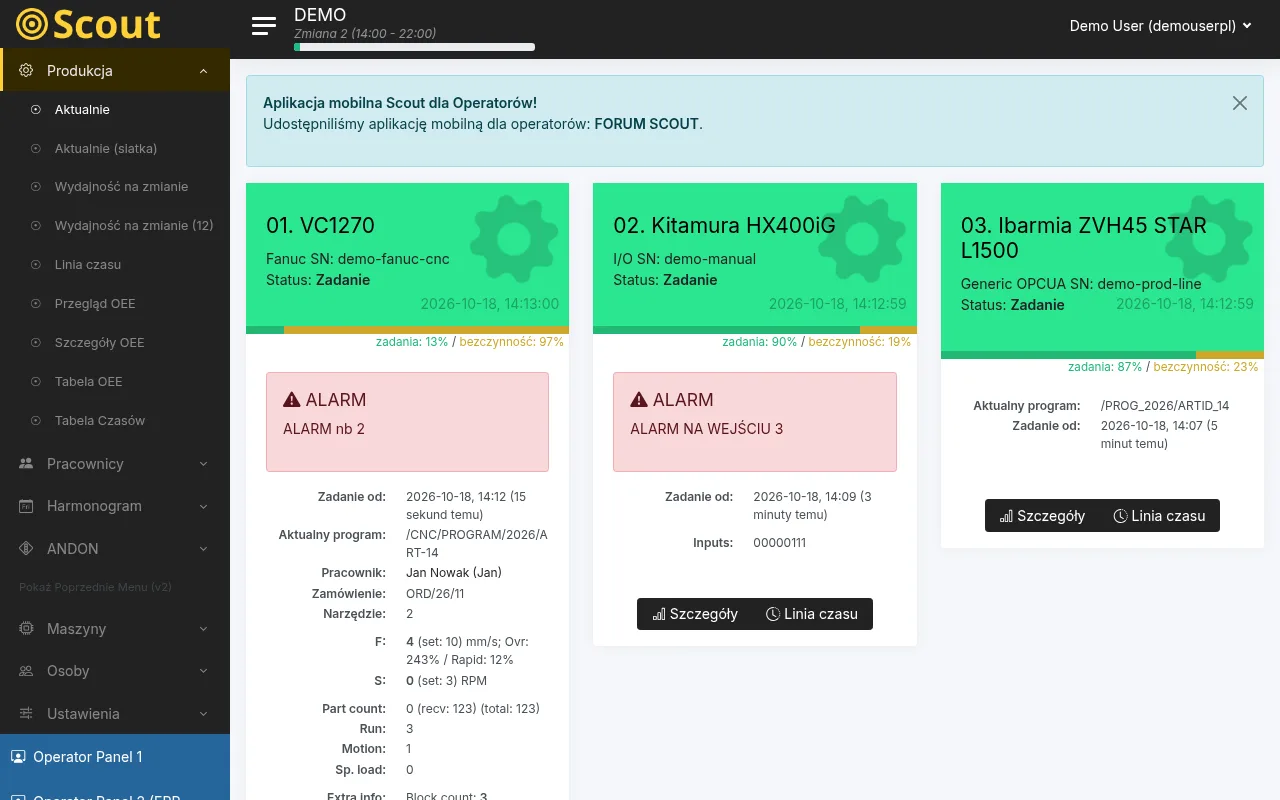
Task: Click the Kitamura zadania/bezczynność progress bar
Action: point(755,330)
